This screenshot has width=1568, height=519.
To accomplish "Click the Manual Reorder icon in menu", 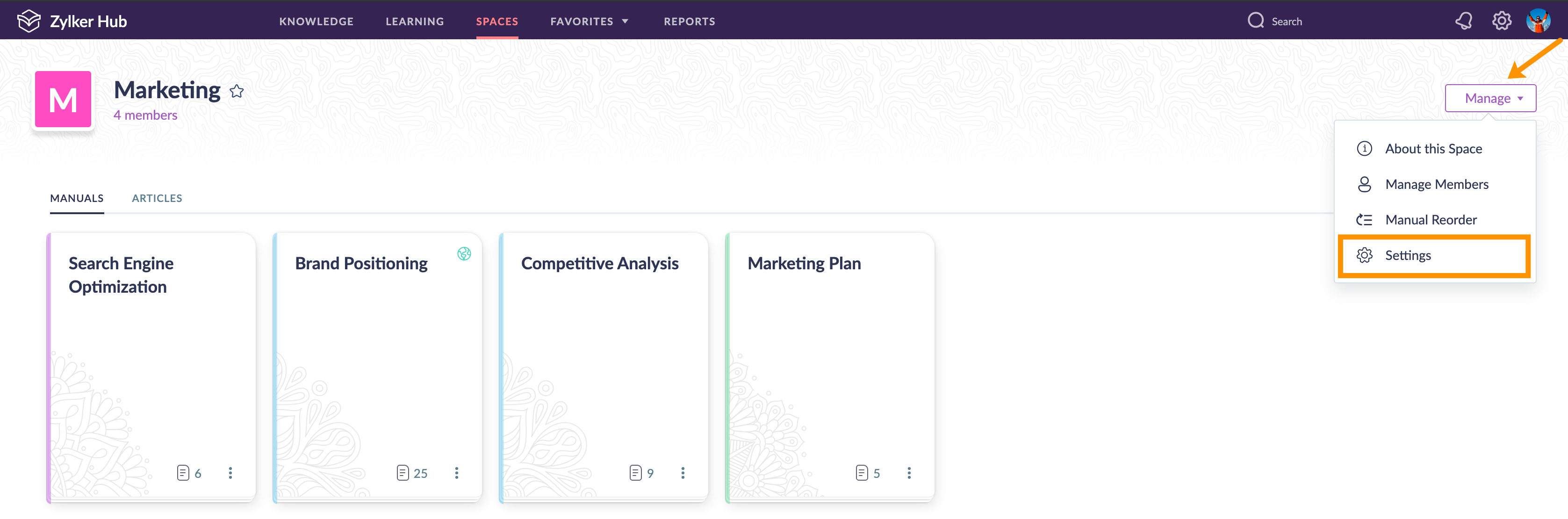I will (1364, 220).
